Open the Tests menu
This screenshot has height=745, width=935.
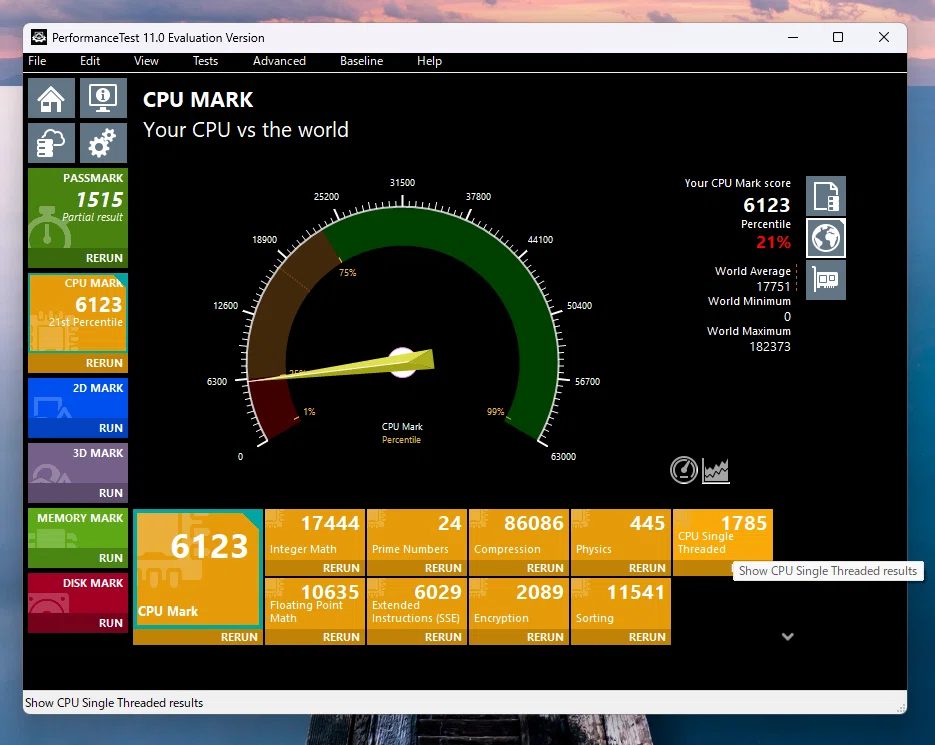coord(205,61)
